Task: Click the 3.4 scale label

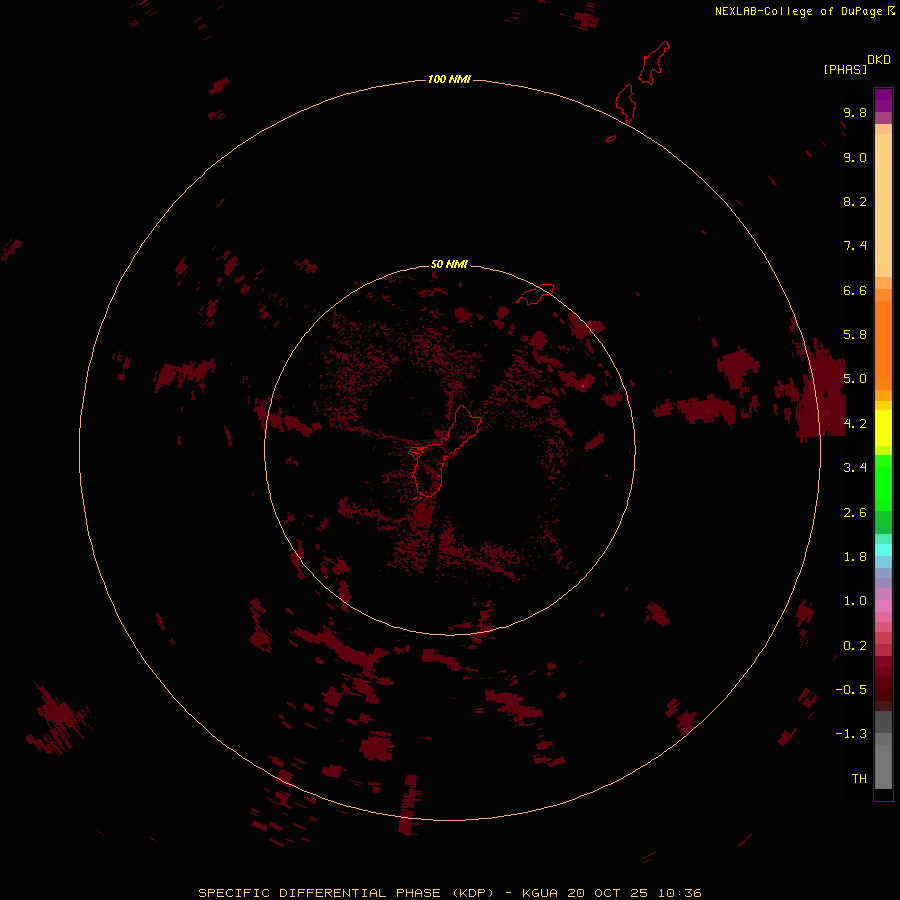Action: click(x=855, y=468)
